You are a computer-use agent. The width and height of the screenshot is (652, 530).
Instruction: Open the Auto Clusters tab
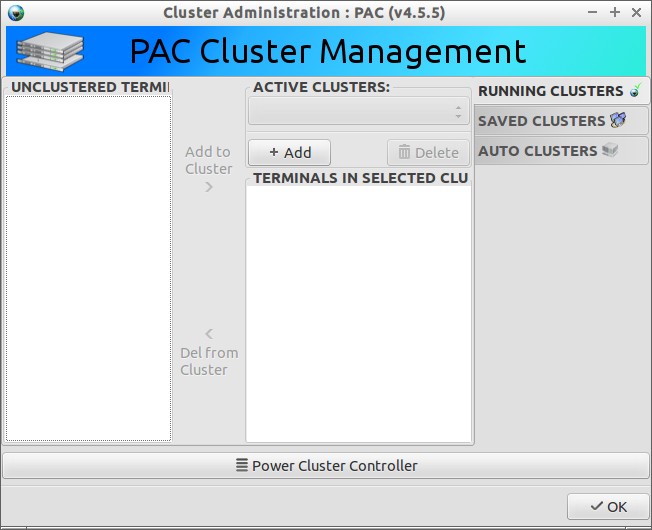(561, 150)
